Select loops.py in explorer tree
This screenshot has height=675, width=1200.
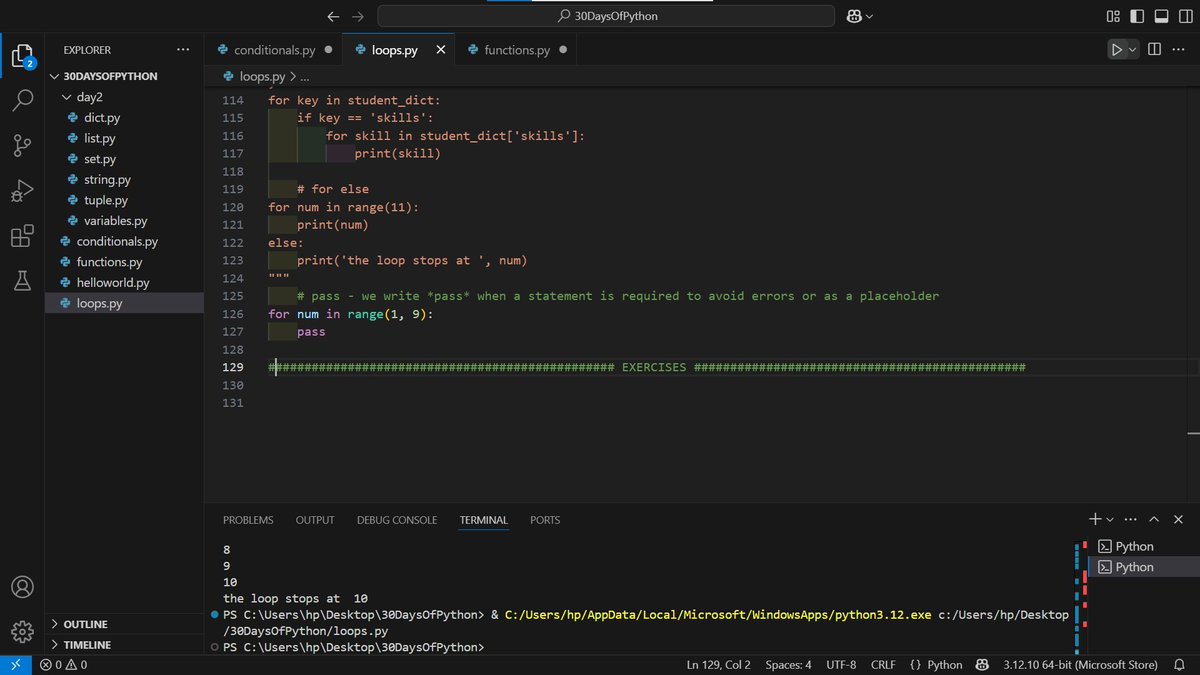coord(124,303)
